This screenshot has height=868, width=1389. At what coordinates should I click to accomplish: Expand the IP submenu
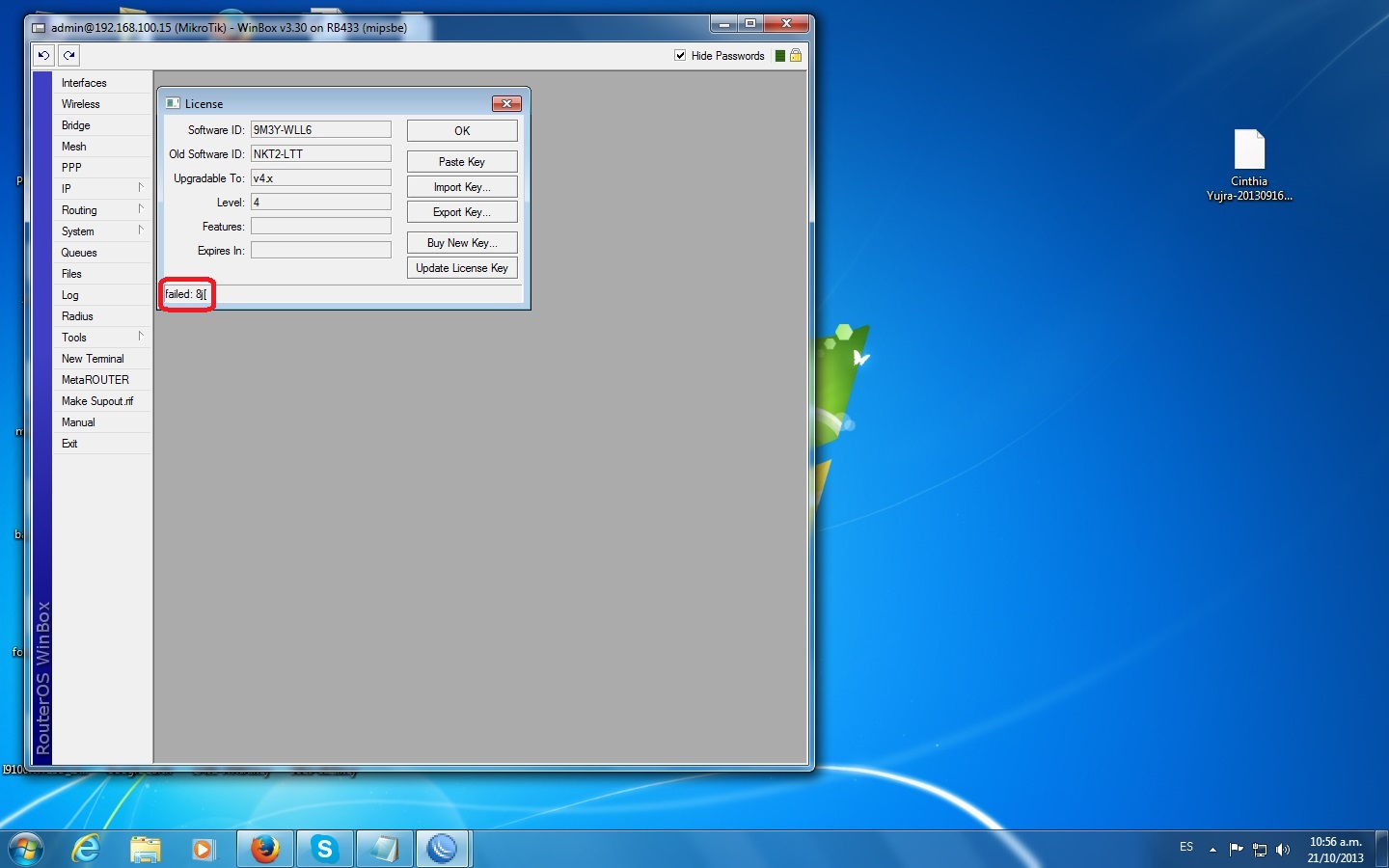click(x=101, y=189)
